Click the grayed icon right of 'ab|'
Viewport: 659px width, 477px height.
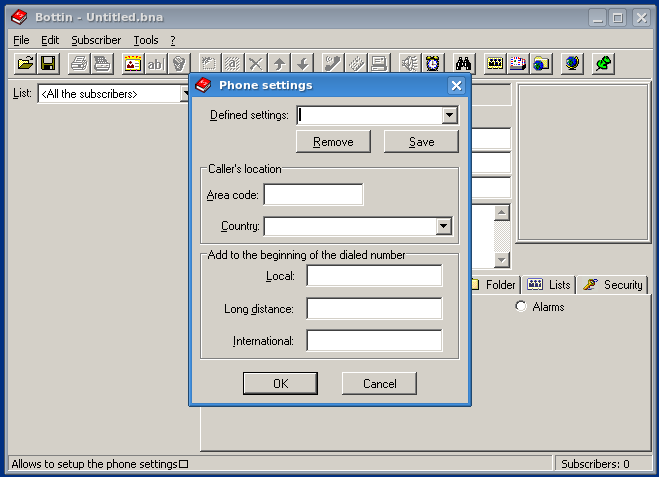(x=179, y=64)
